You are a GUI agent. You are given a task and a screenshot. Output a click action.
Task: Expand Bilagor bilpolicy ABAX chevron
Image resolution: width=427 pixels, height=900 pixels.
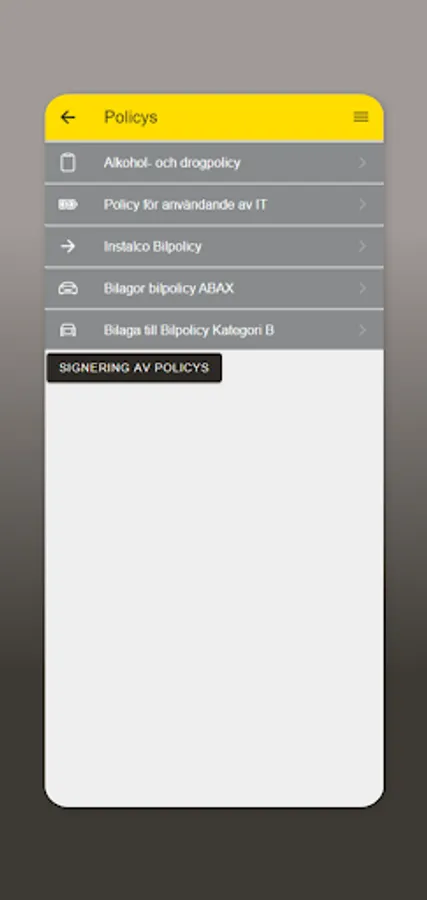[x=362, y=288]
